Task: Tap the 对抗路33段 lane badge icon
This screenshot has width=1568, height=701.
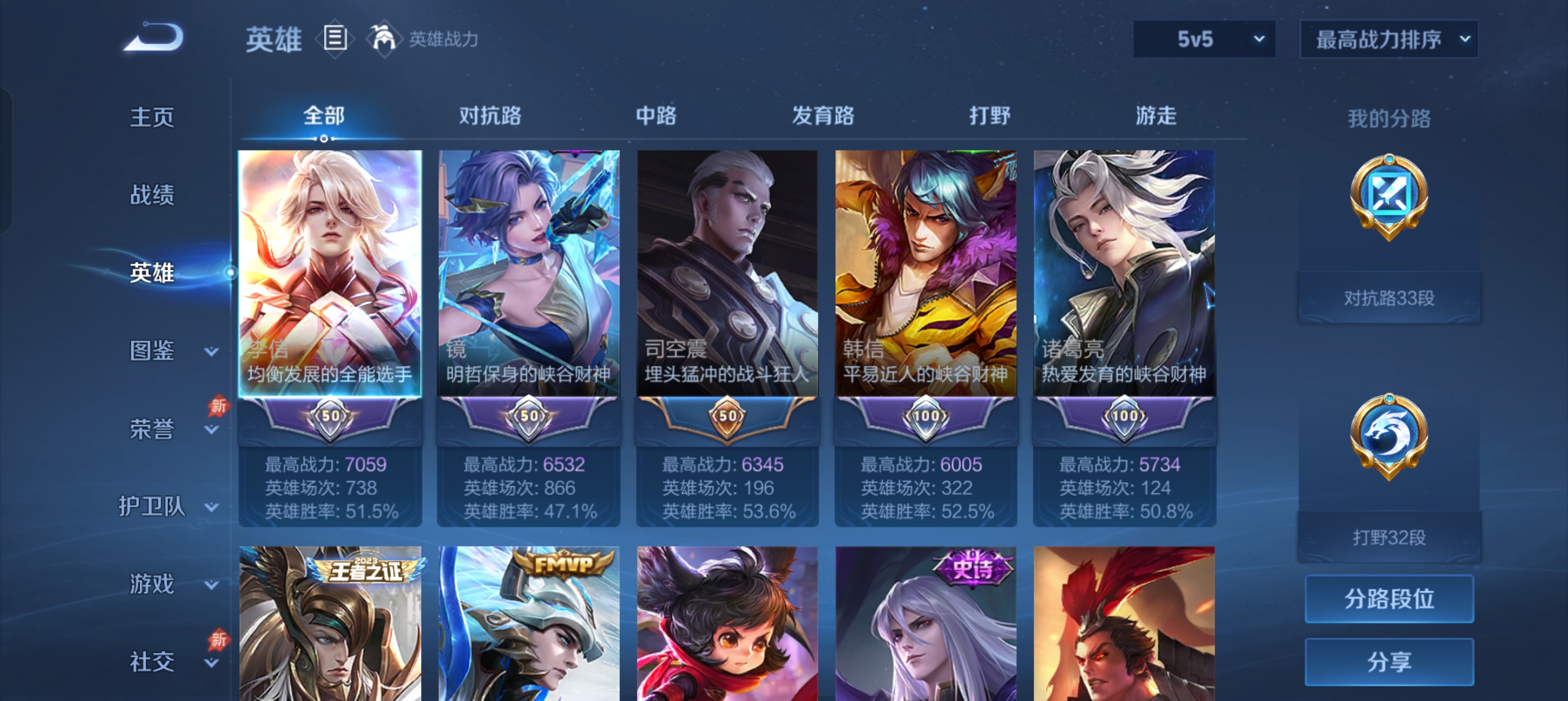Action: point(1389,198)
